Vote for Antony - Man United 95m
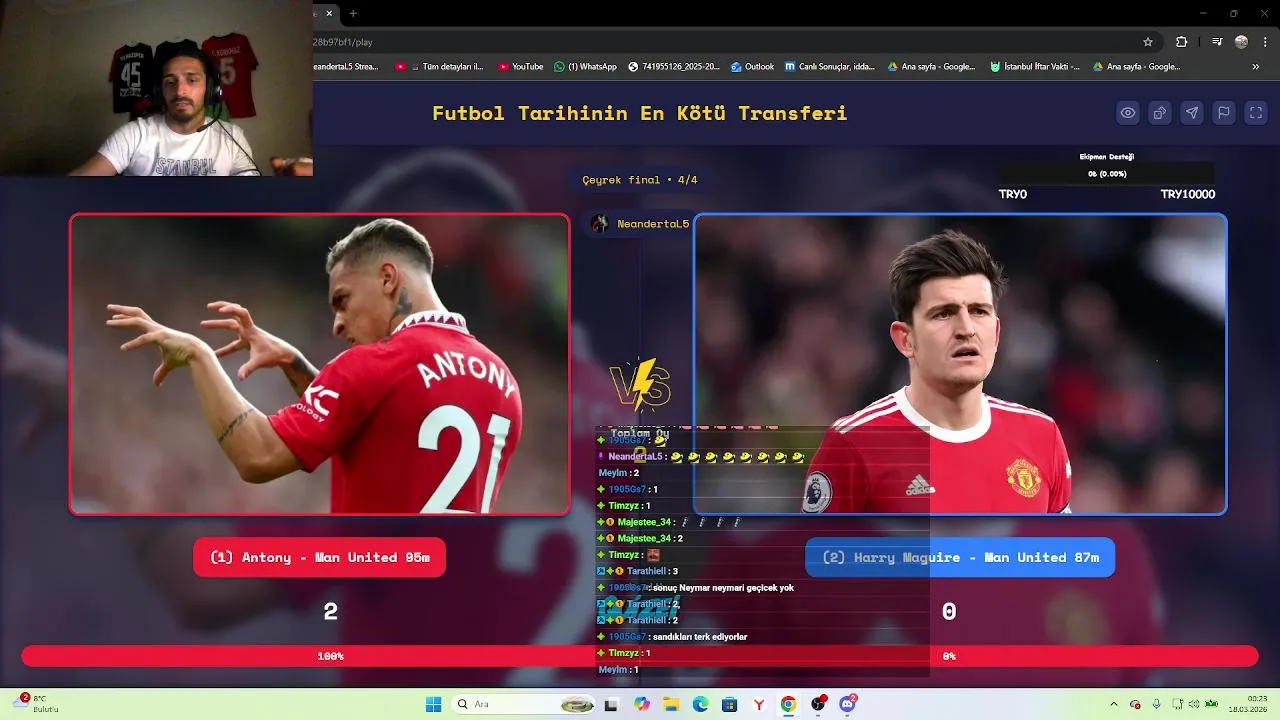Screen dimensions: 1280x720 319,557
